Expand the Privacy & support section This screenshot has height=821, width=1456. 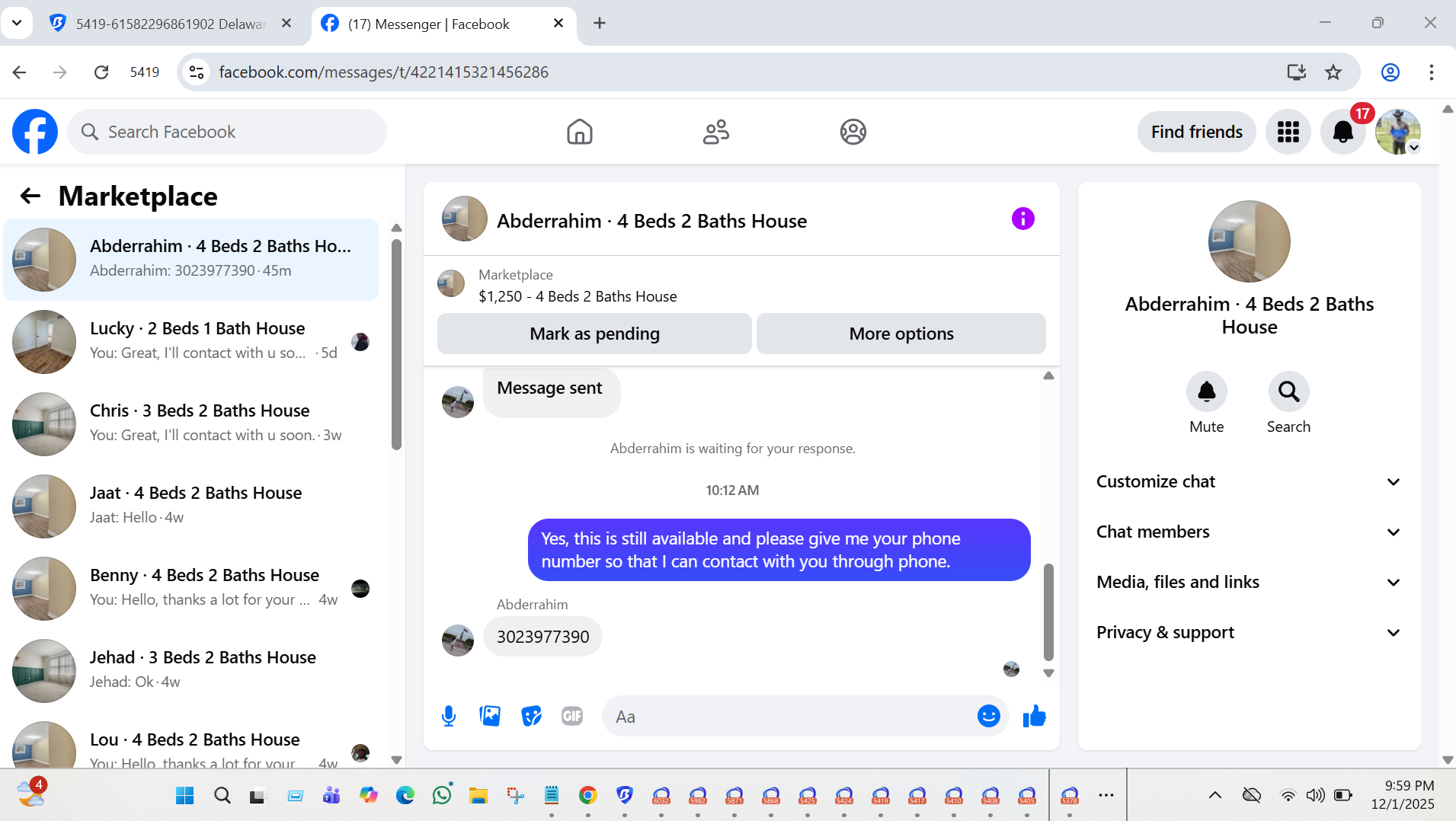[x=1250, y=633]
